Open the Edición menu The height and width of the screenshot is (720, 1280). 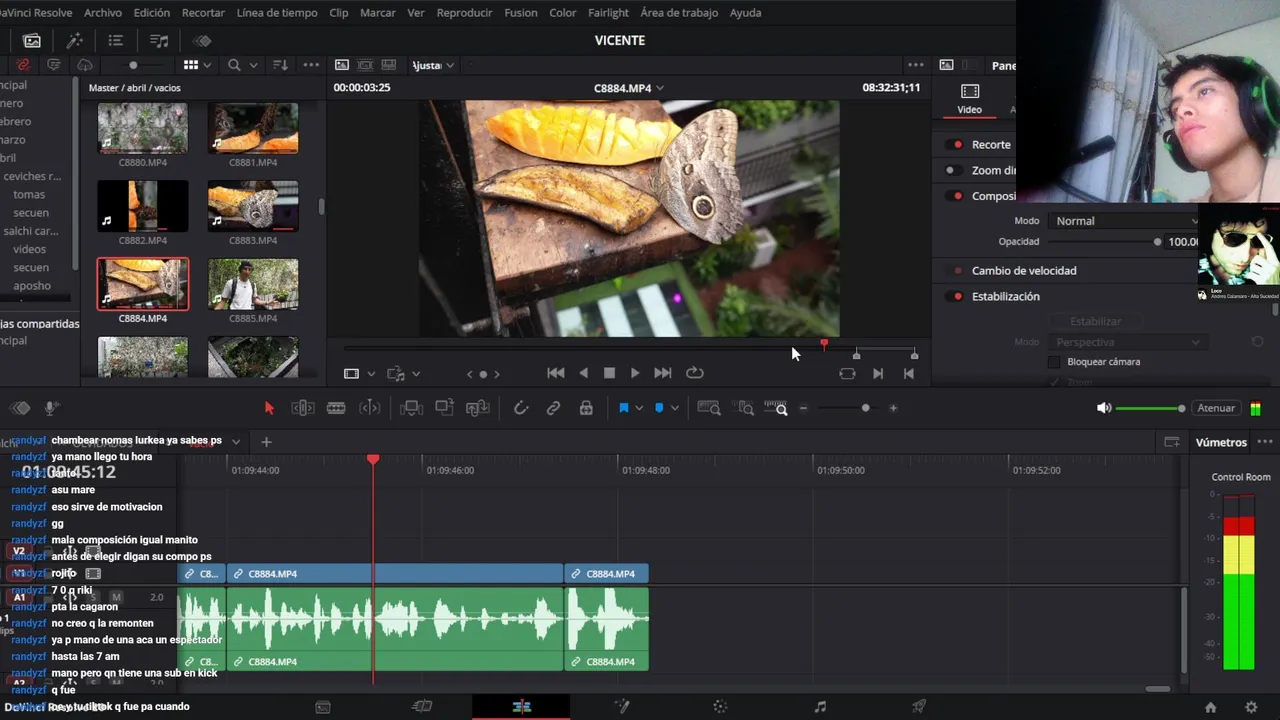coord(152,13)
